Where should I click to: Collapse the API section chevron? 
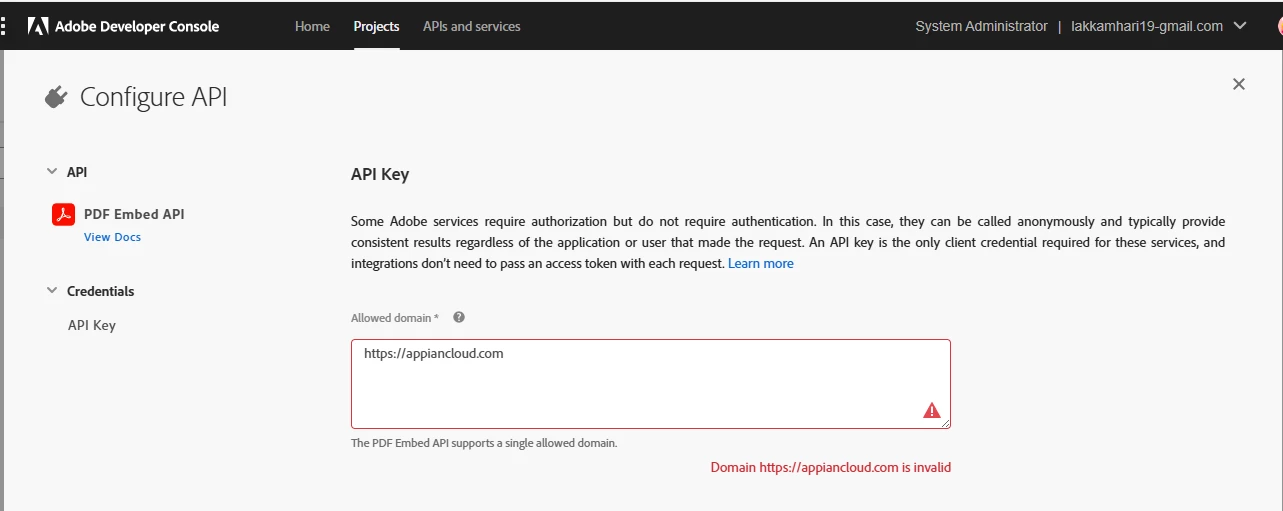coord(52,172)
